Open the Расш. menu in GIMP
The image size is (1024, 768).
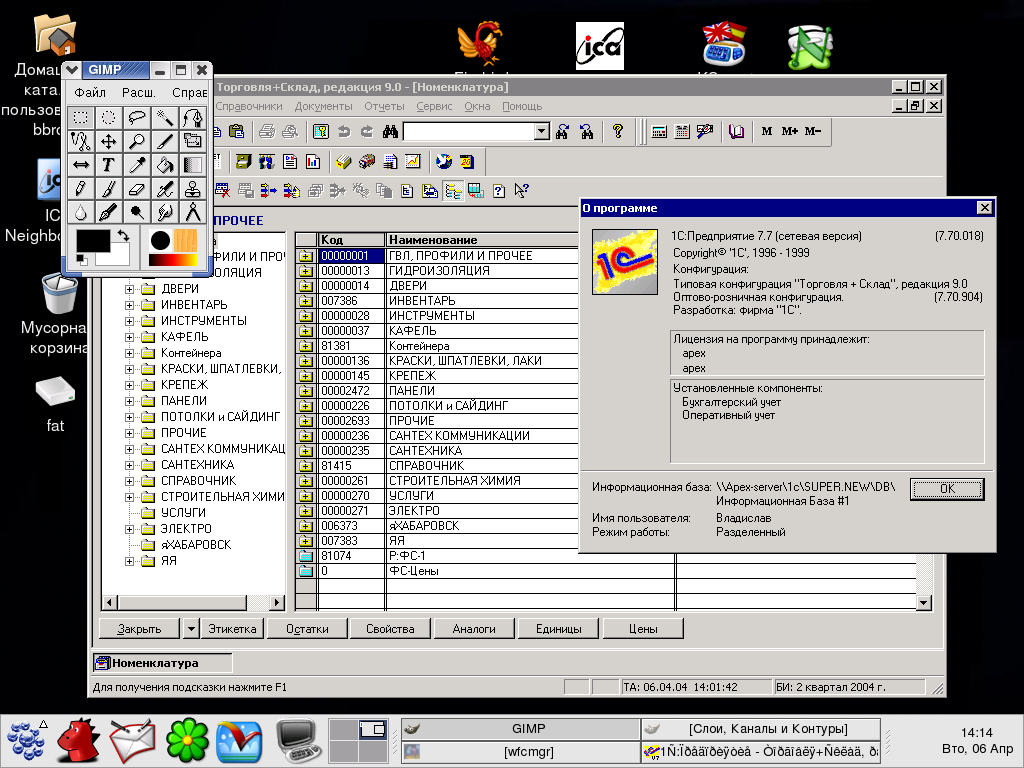138,93
